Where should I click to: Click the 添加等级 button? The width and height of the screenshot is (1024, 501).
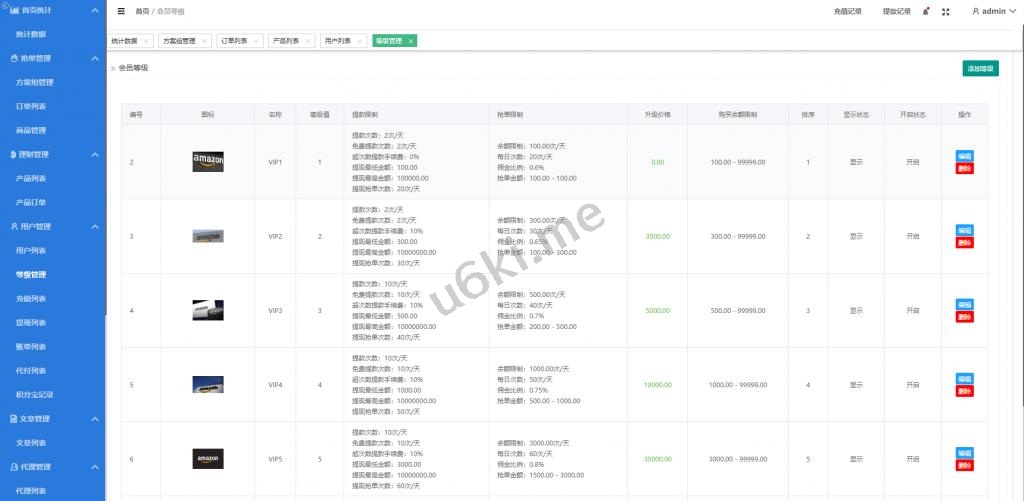pyautogui.click(x=980, y=68)
